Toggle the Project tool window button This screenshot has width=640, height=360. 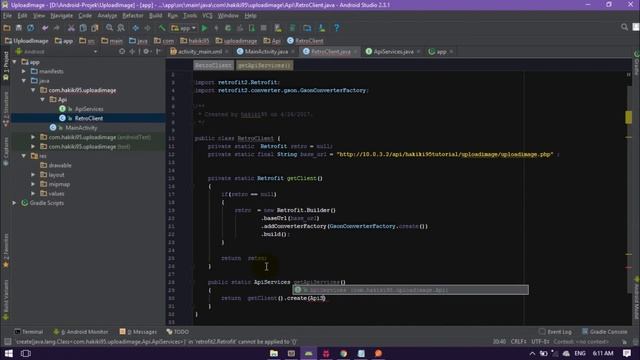[6, 66]
